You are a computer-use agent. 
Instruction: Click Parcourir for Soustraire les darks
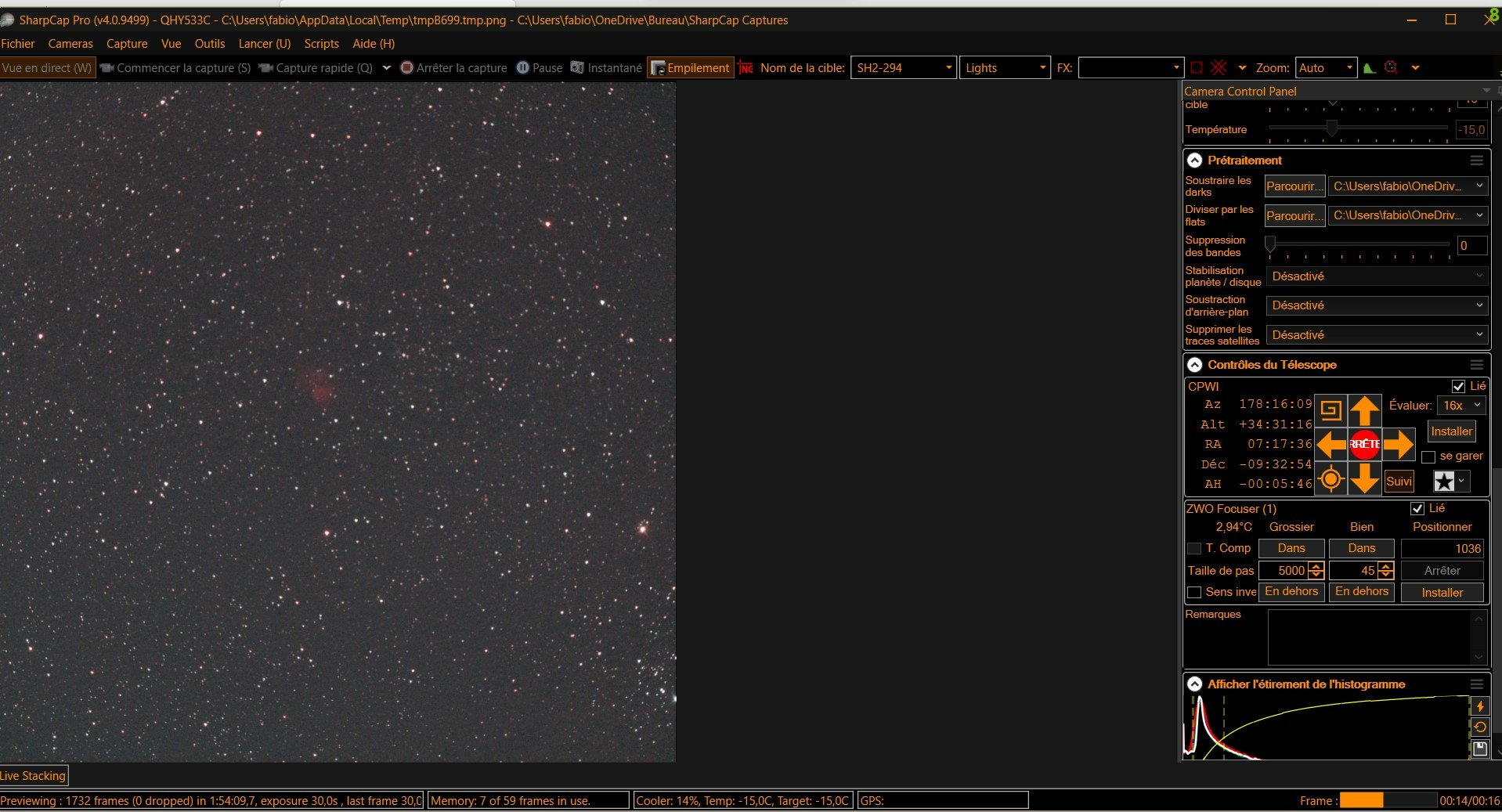click(1294, 186)
